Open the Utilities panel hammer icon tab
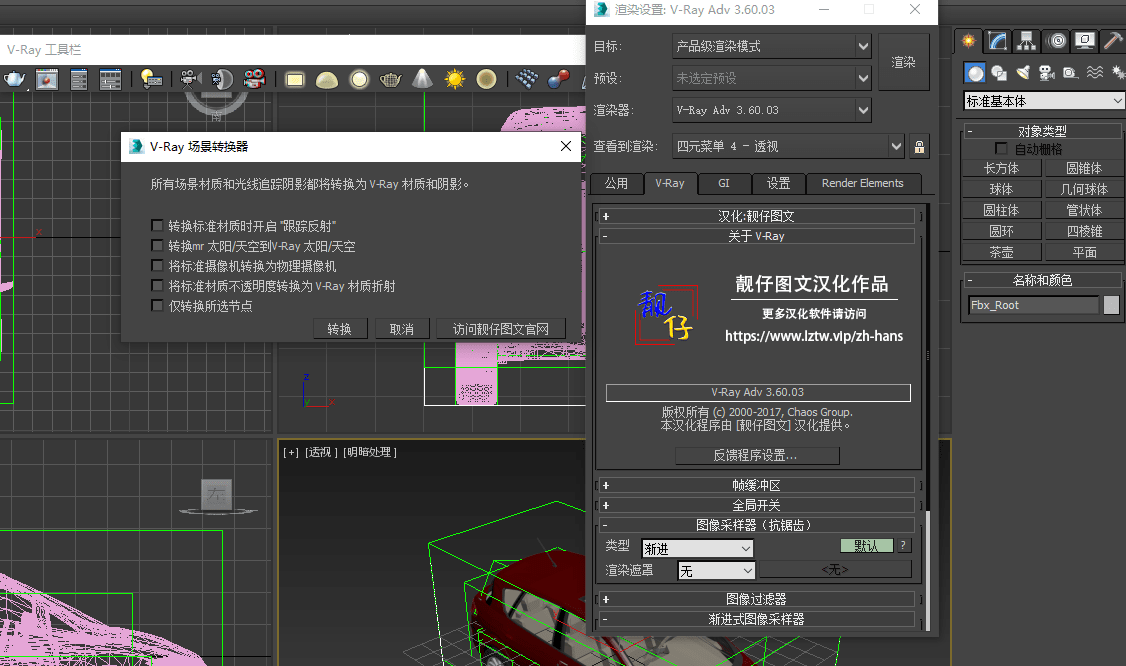This screenshot has height=666, width=1126. (x=1114, y=41)
